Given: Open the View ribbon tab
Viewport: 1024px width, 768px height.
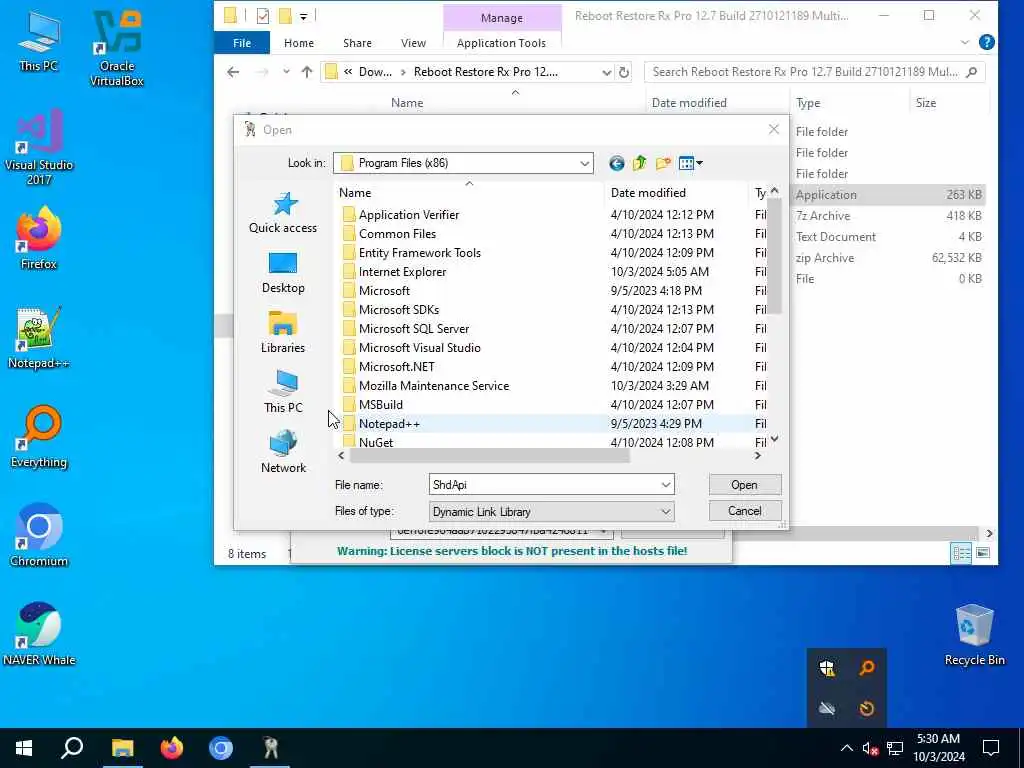Looking at the screenshot, I should click(413, 43).
